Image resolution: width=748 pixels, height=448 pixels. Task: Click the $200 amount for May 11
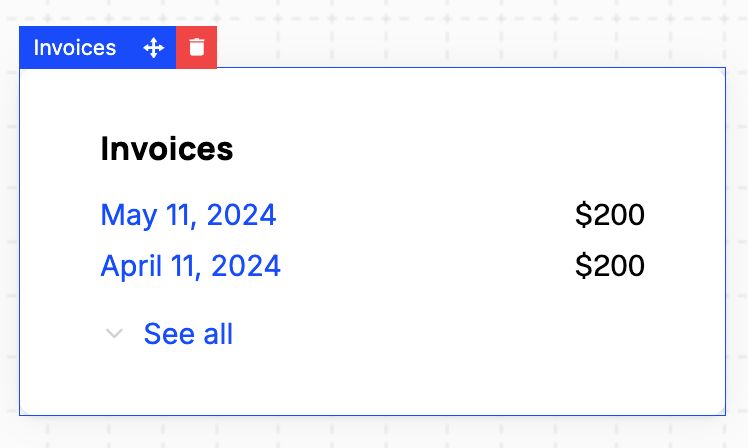tap(610, 215)
